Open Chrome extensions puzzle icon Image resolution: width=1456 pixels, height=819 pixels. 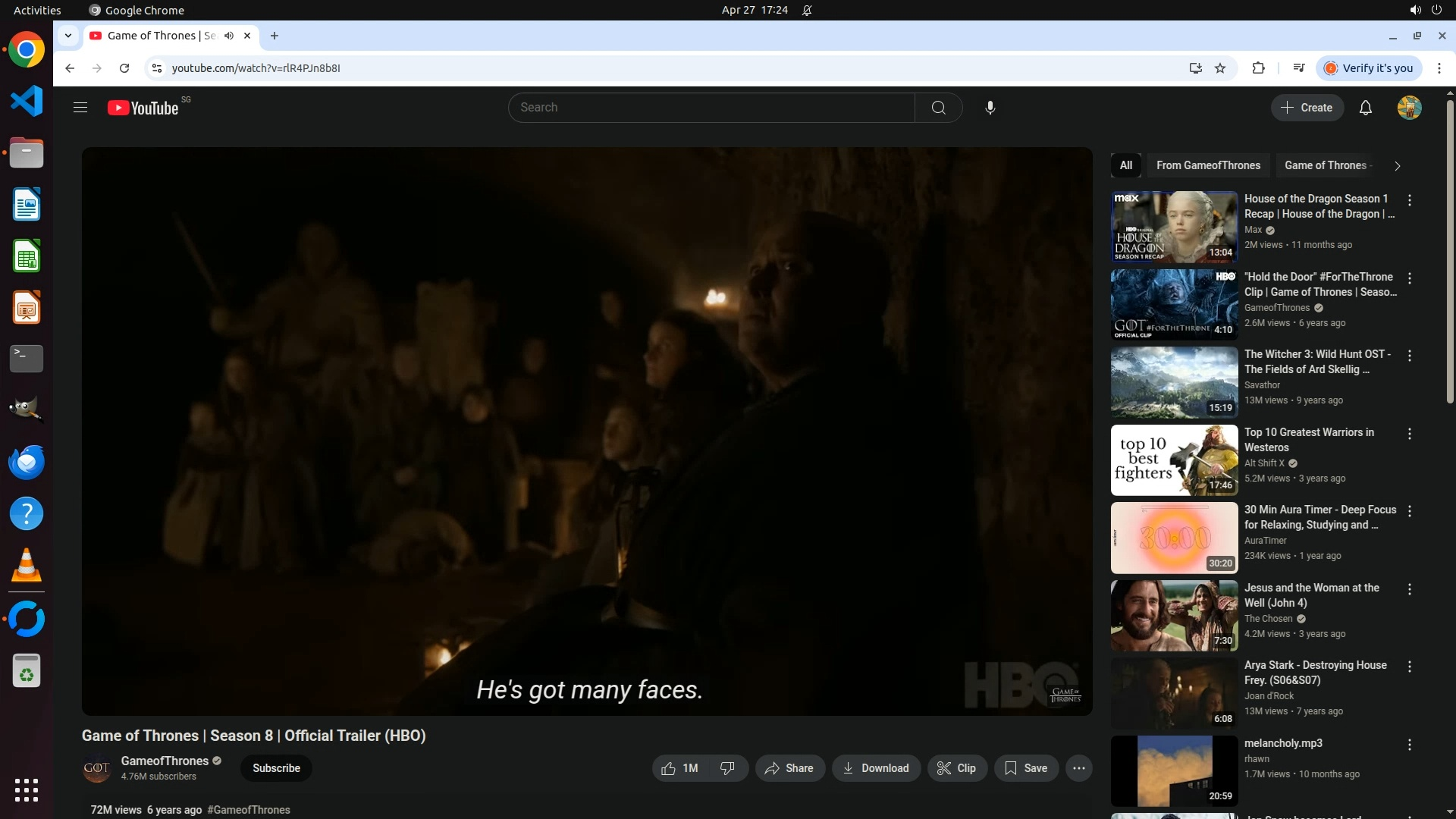[x=1258, y=68]
